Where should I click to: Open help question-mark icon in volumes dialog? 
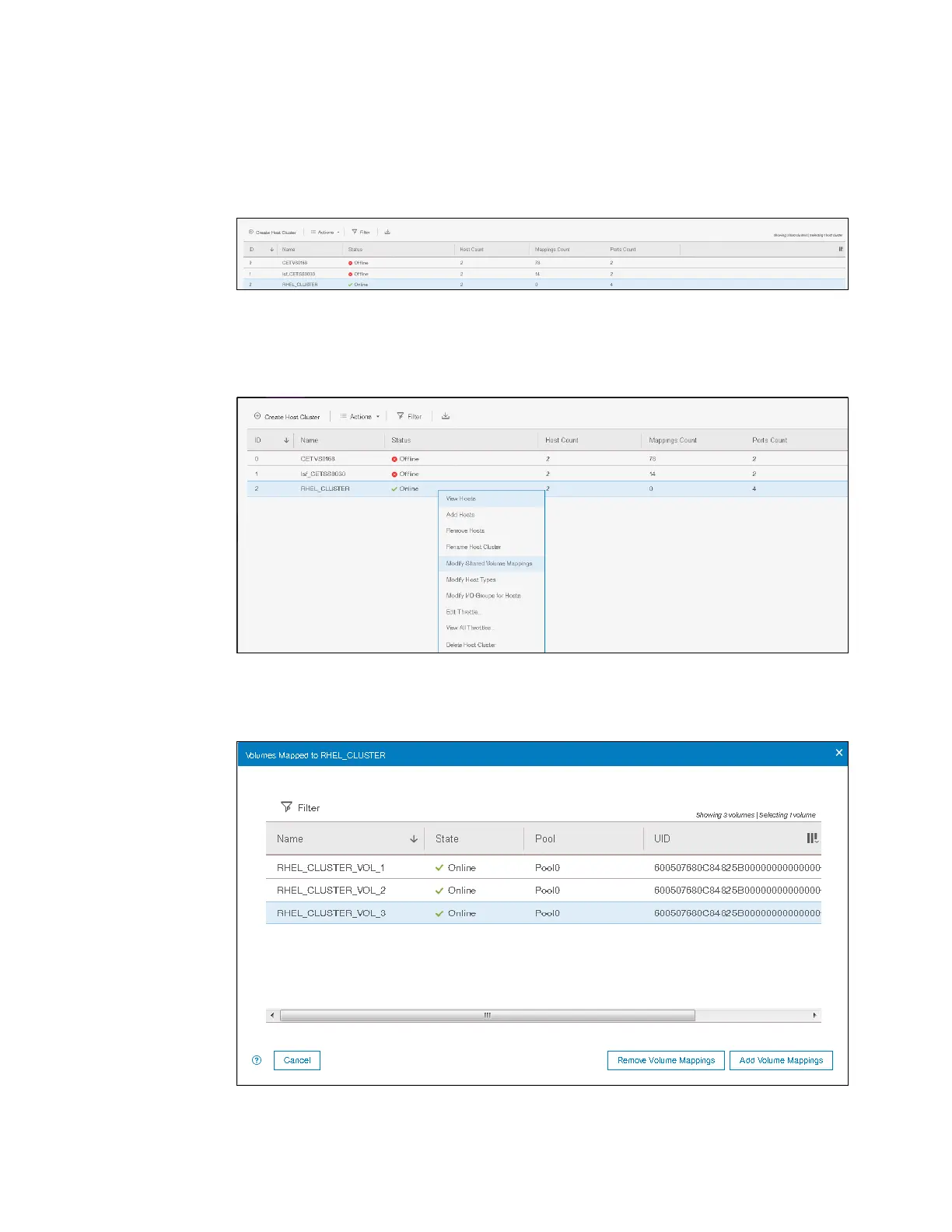[x=257, y=1060]
